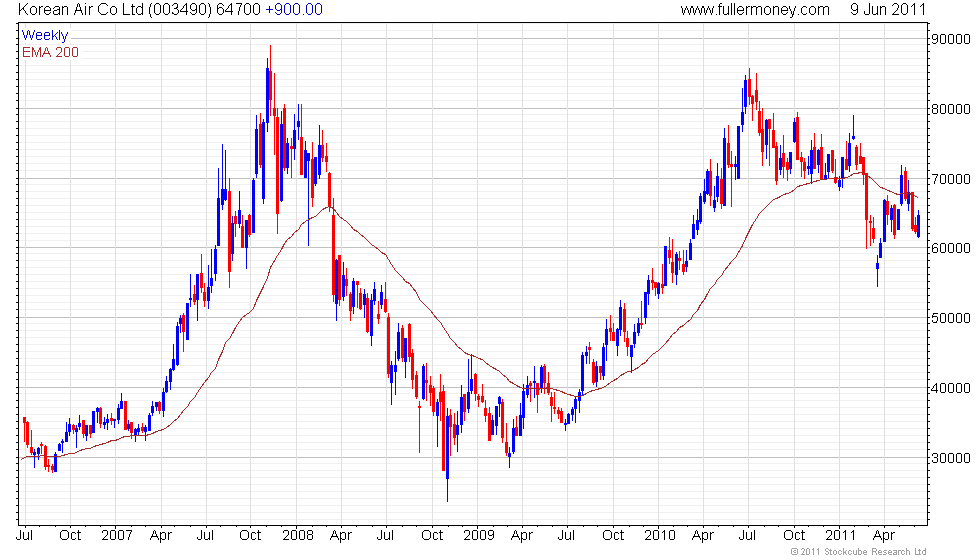980x560 pixels.
Task: Click the 30000 price axis label
Action: [x=951, y=458]
